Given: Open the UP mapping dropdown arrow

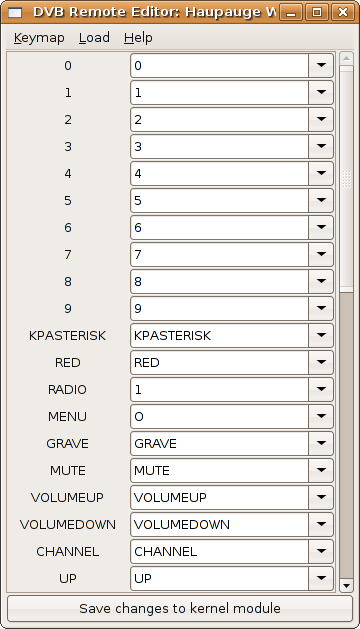Looking at the screenshot, I should (x=321, y=578).
